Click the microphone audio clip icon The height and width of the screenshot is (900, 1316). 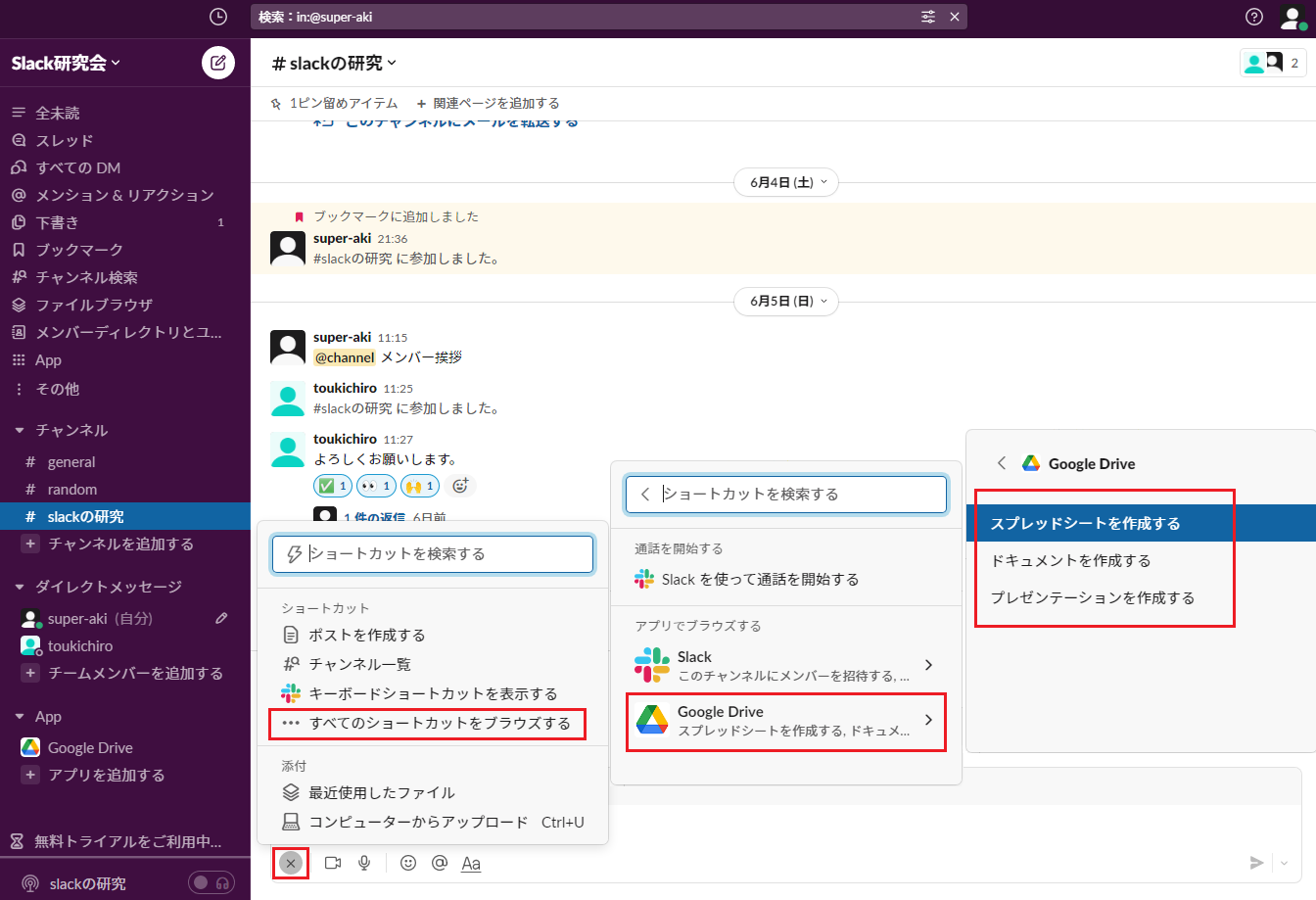pos(364,863)
